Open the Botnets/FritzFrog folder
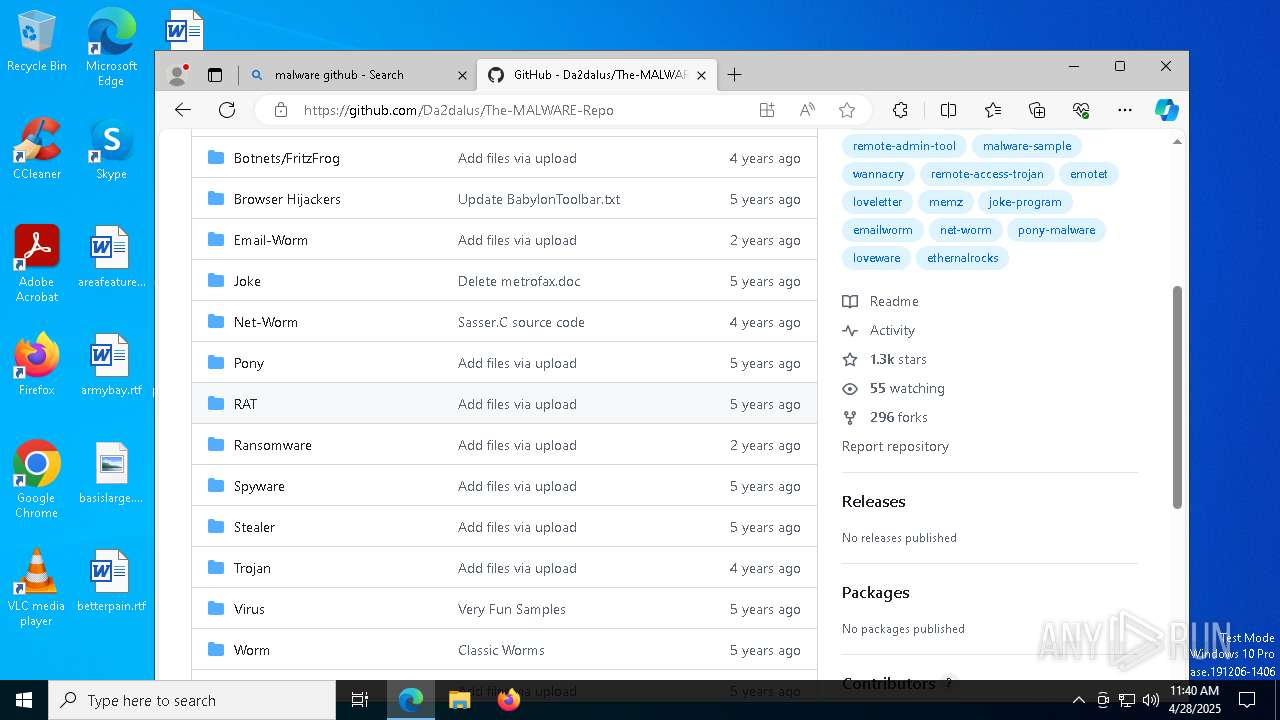The image size is (1280, 720). (x=286, y=158)
